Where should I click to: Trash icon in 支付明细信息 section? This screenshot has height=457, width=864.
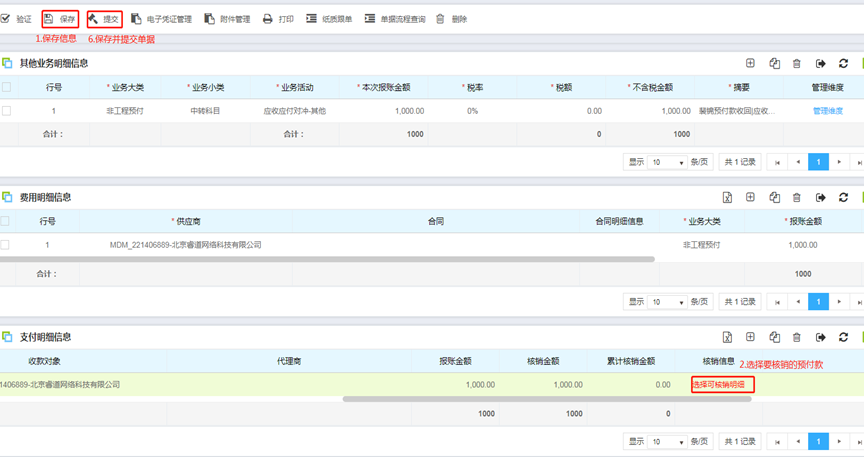796,337
